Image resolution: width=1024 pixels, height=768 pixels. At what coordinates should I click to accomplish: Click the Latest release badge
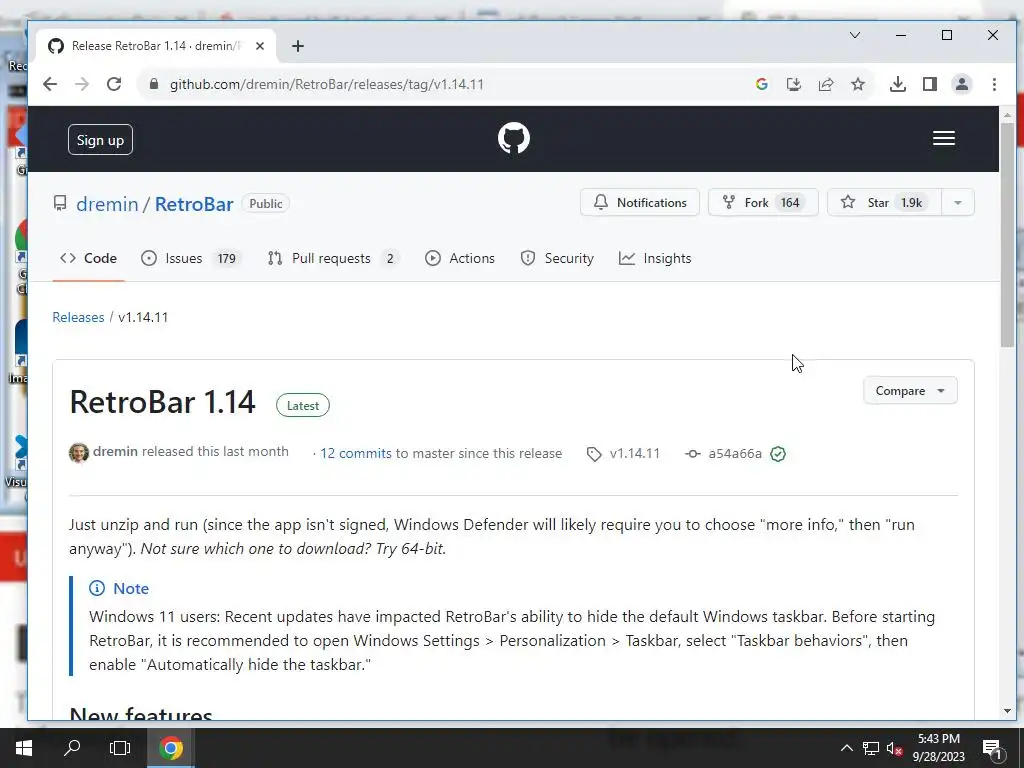pyautogui.click(x=303, y=406)
